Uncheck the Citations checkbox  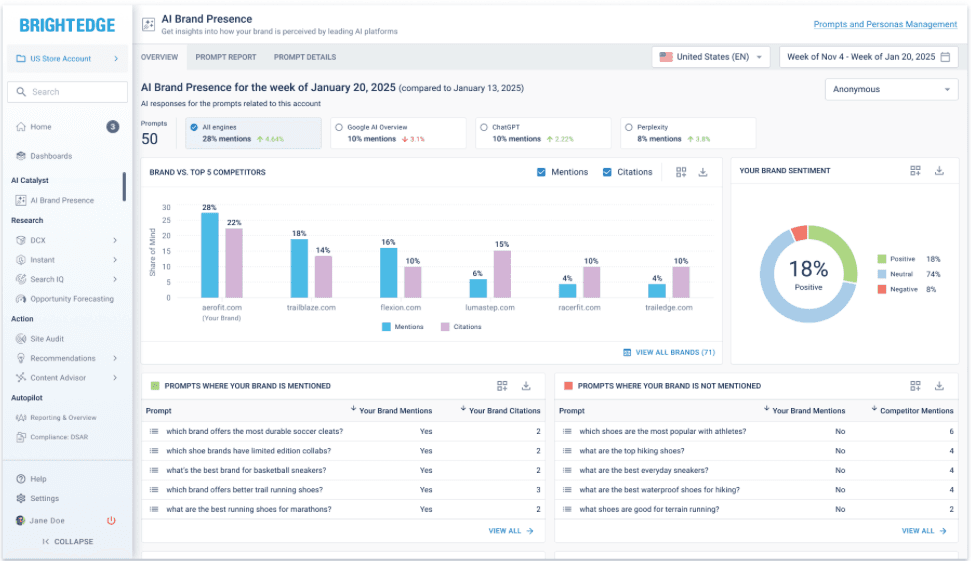click(607, 172)
